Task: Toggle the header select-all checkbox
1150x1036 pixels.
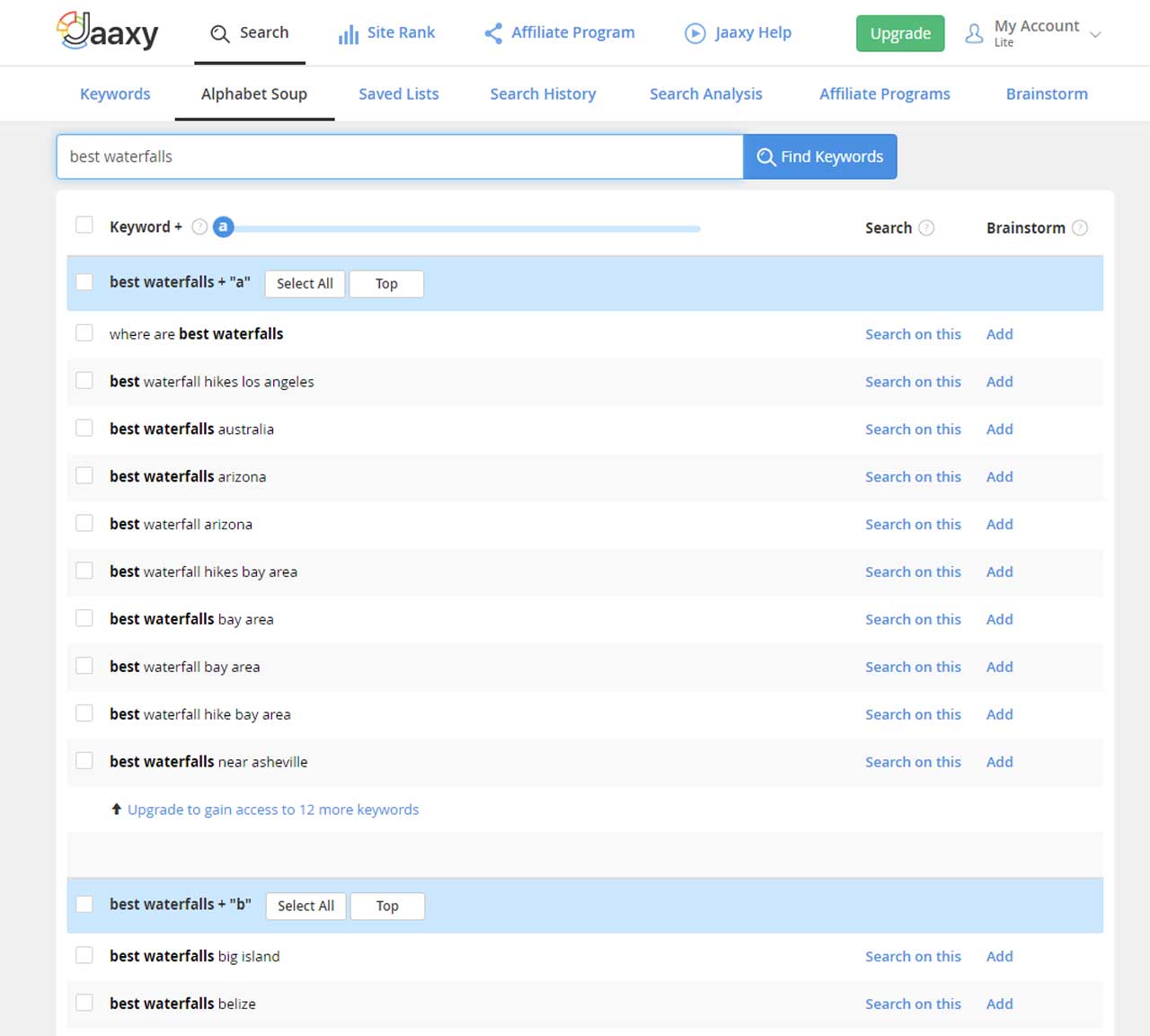Action: pos(84,225)
